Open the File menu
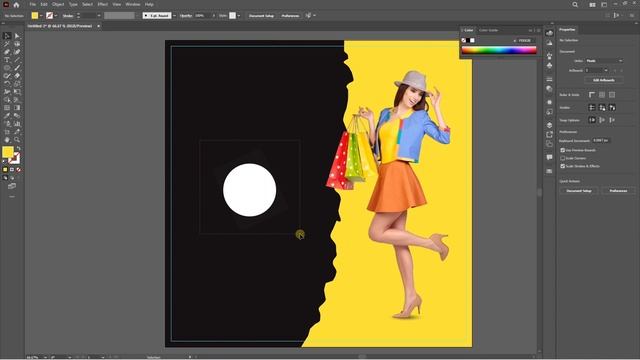Viewport: 640px width, 360px height. pyautogui.click(x=32, y=4)
